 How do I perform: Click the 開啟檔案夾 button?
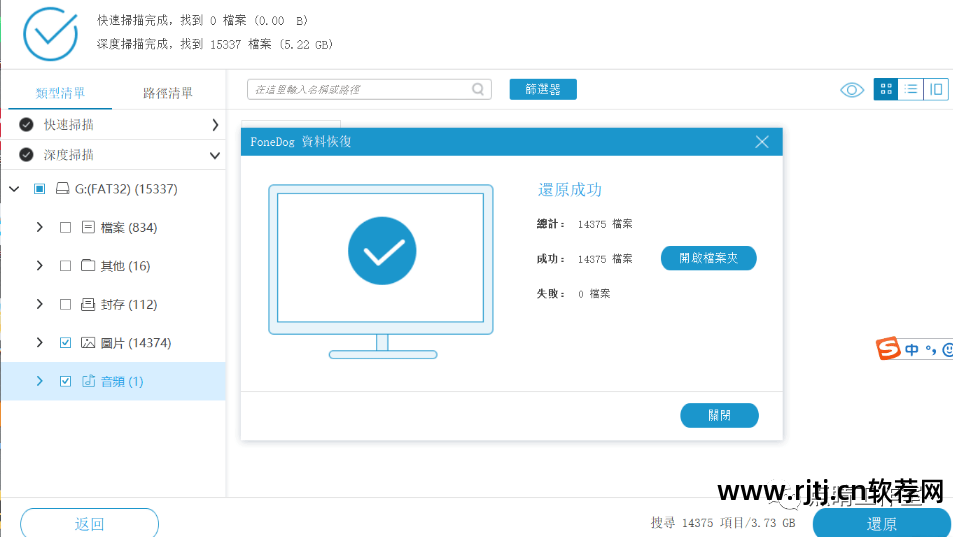tap(709, 258)
